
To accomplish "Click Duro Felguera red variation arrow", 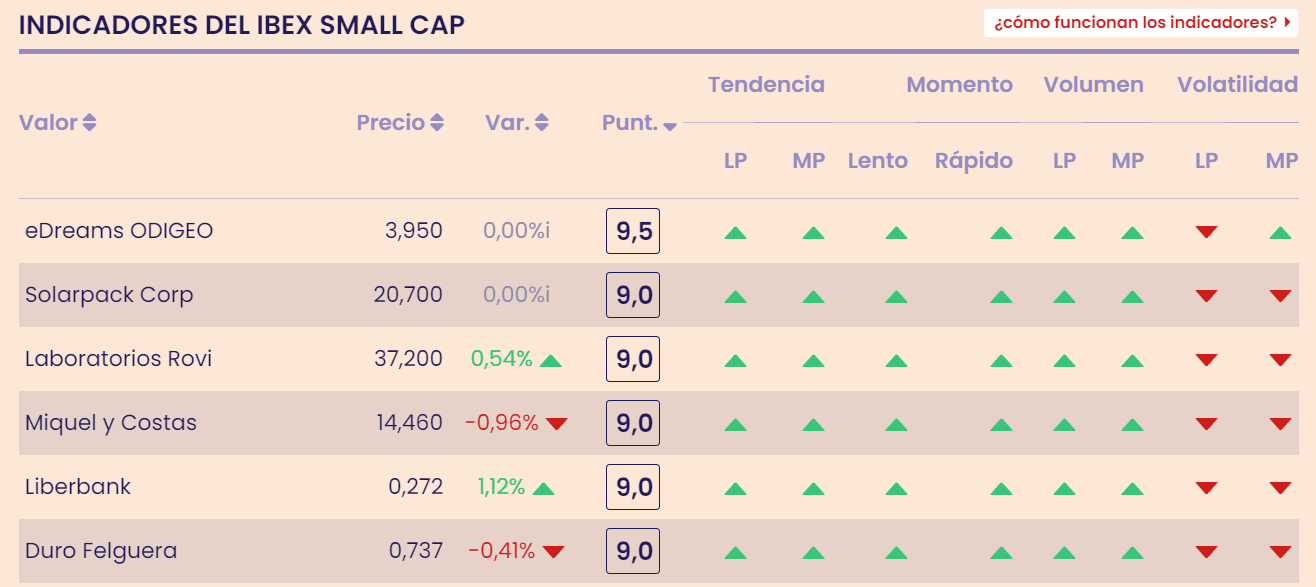I will click(553, 551).
